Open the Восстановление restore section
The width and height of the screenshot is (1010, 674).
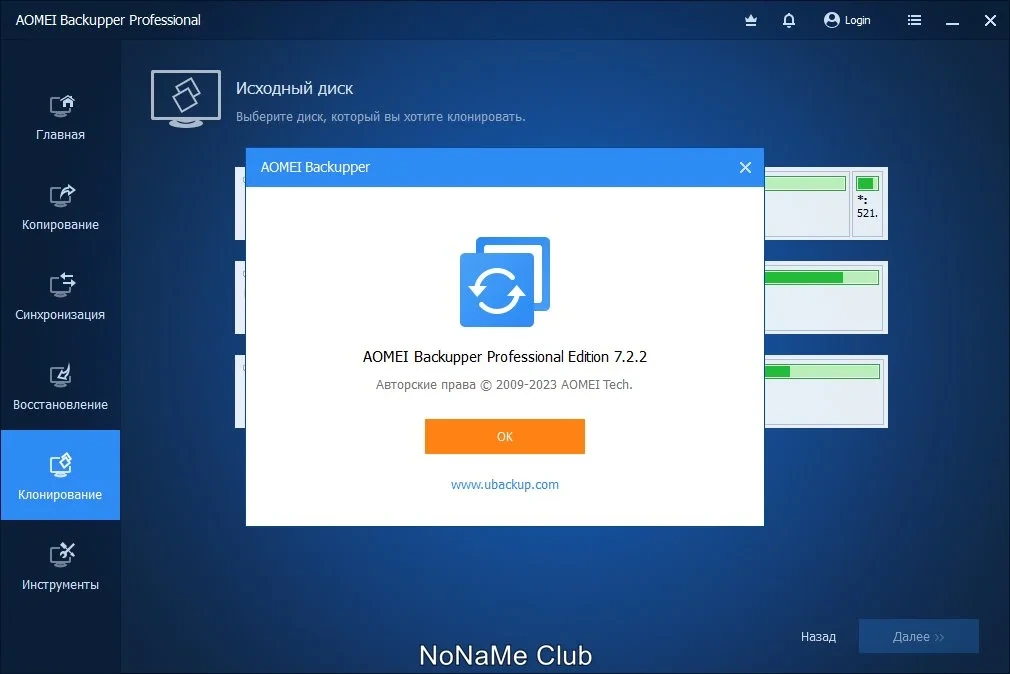61,388
